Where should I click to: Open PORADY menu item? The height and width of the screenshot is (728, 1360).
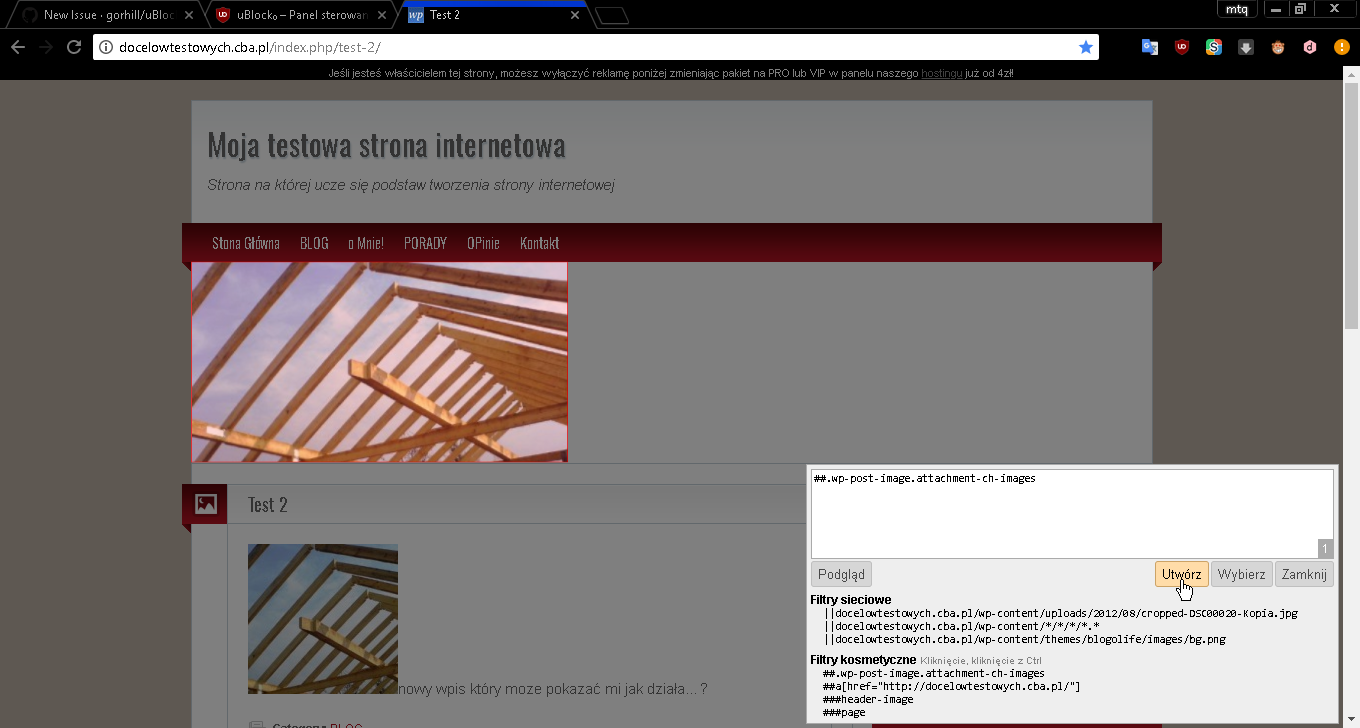click(425, 243)
